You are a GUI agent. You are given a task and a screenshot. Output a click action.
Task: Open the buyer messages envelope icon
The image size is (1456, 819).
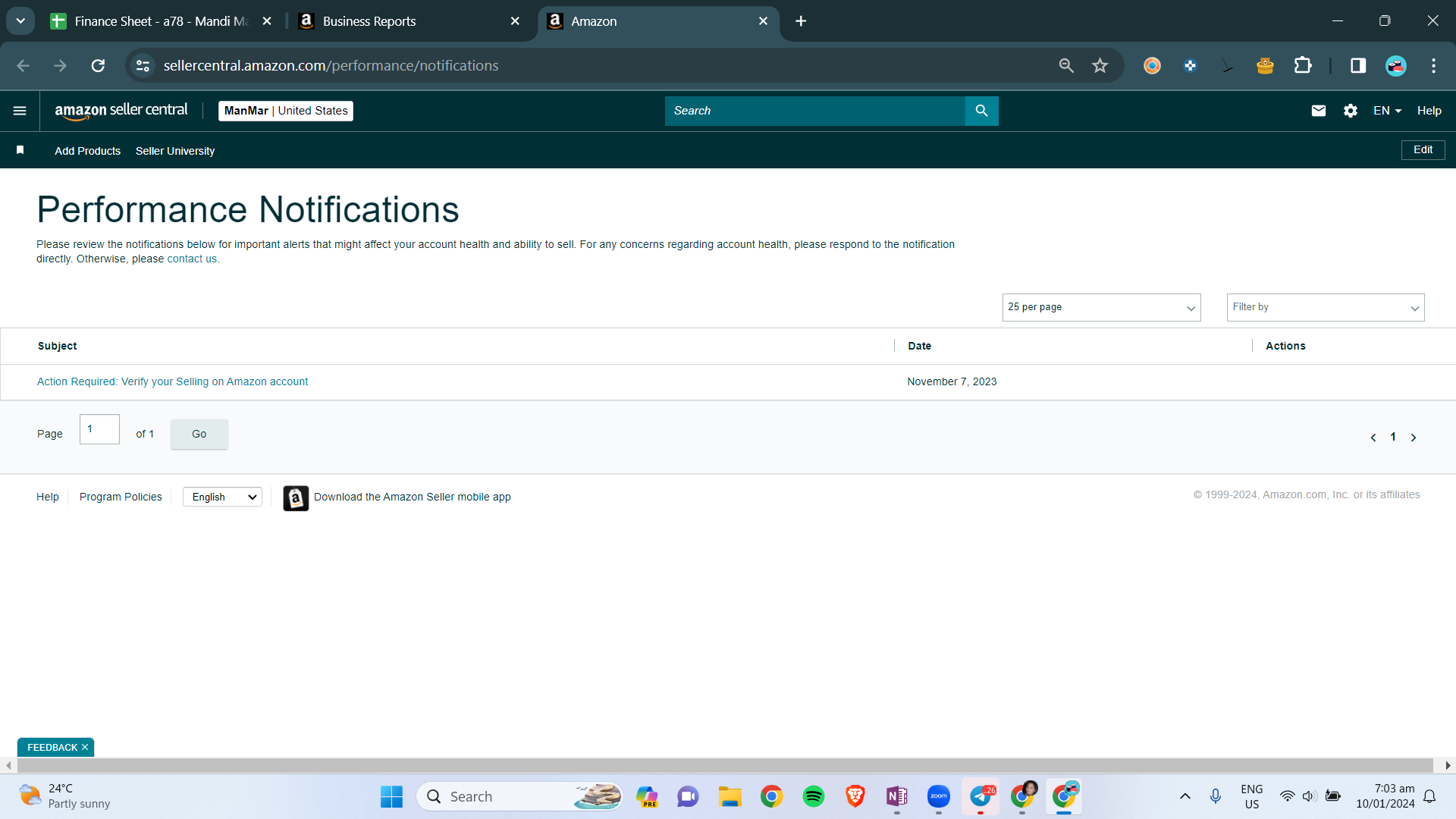(x=1319, y=111)
